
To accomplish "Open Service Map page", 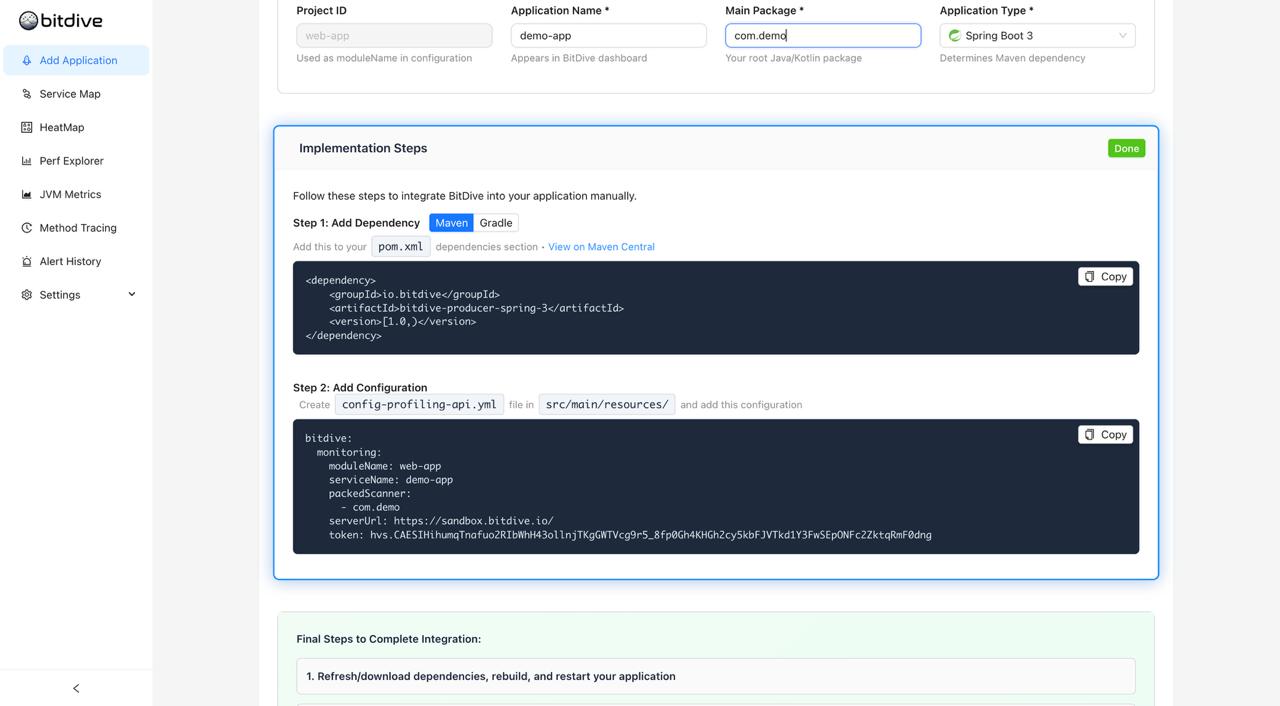I will click(x=76, y=94).
